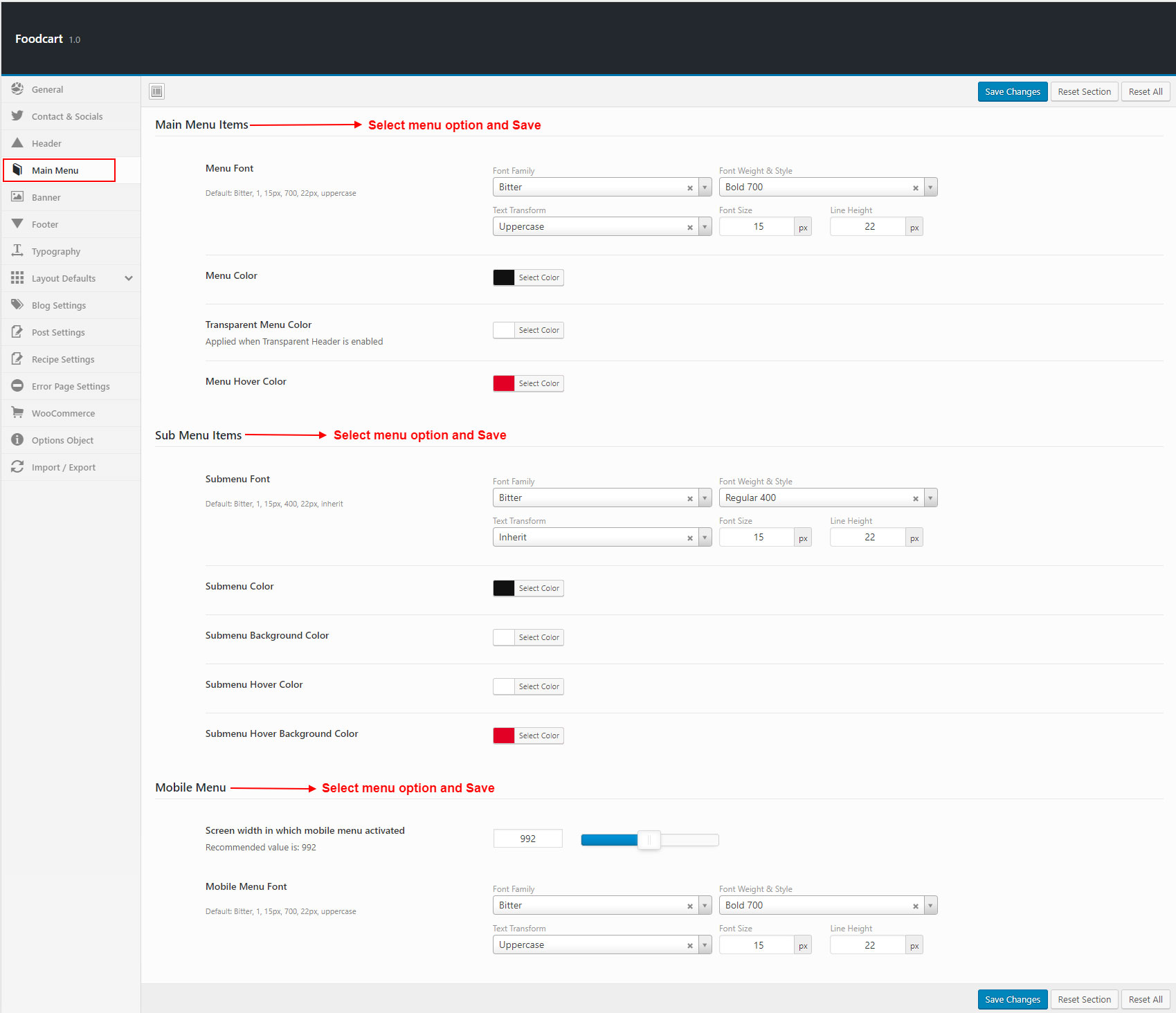The image size is (1176, 1013).
Task: Open Submenu Font Text Transform dropdown
Action: 705,538
